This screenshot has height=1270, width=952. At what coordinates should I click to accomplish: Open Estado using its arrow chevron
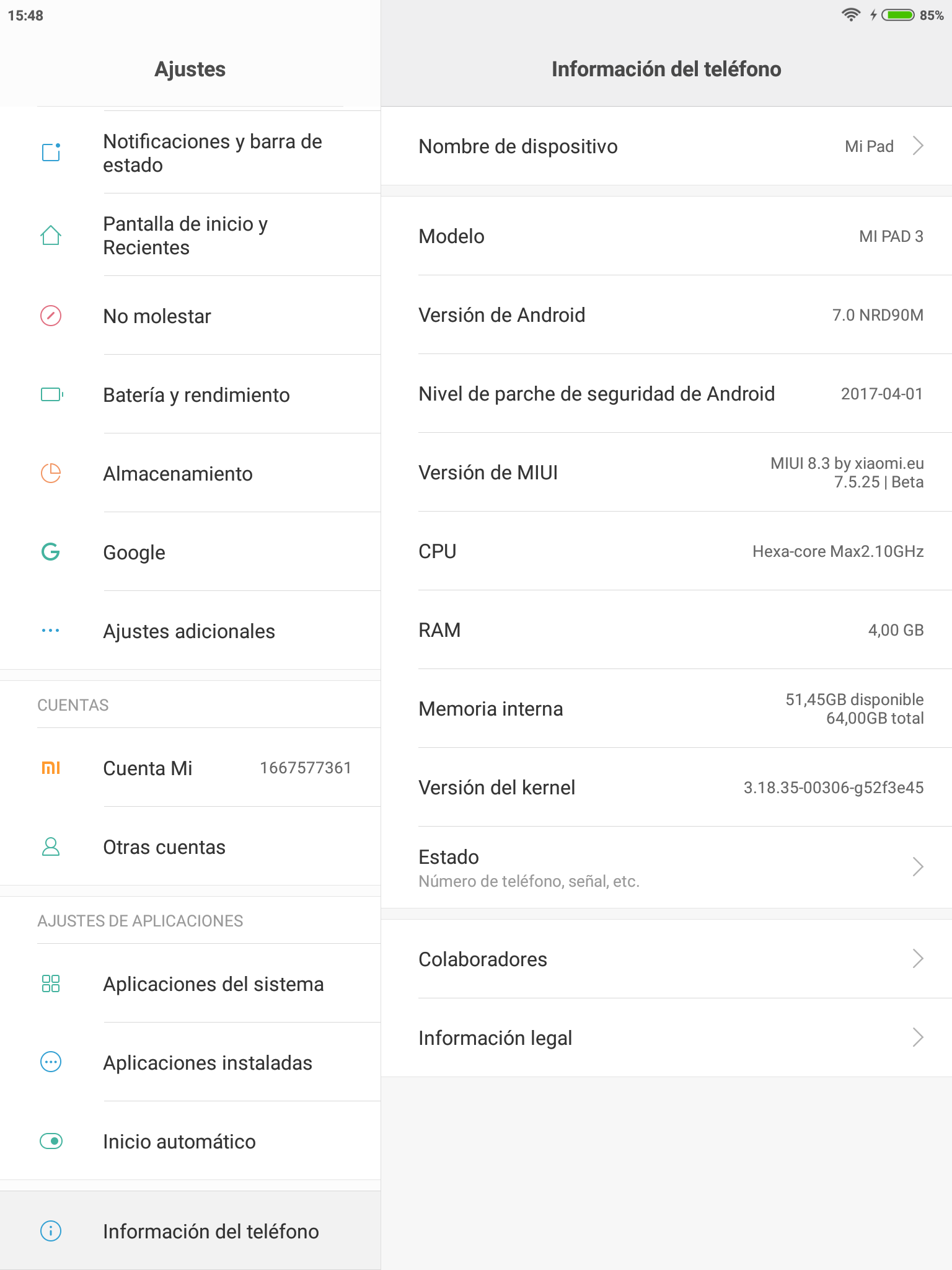(919, 866)
